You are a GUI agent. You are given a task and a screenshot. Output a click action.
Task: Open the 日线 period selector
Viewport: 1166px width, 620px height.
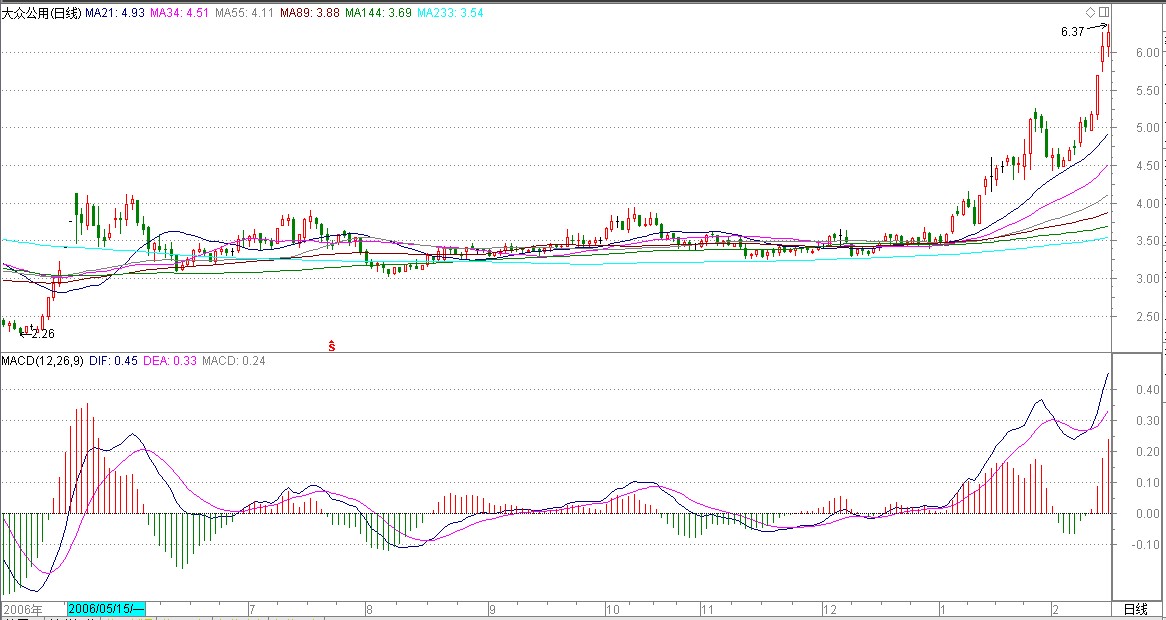1136,609
